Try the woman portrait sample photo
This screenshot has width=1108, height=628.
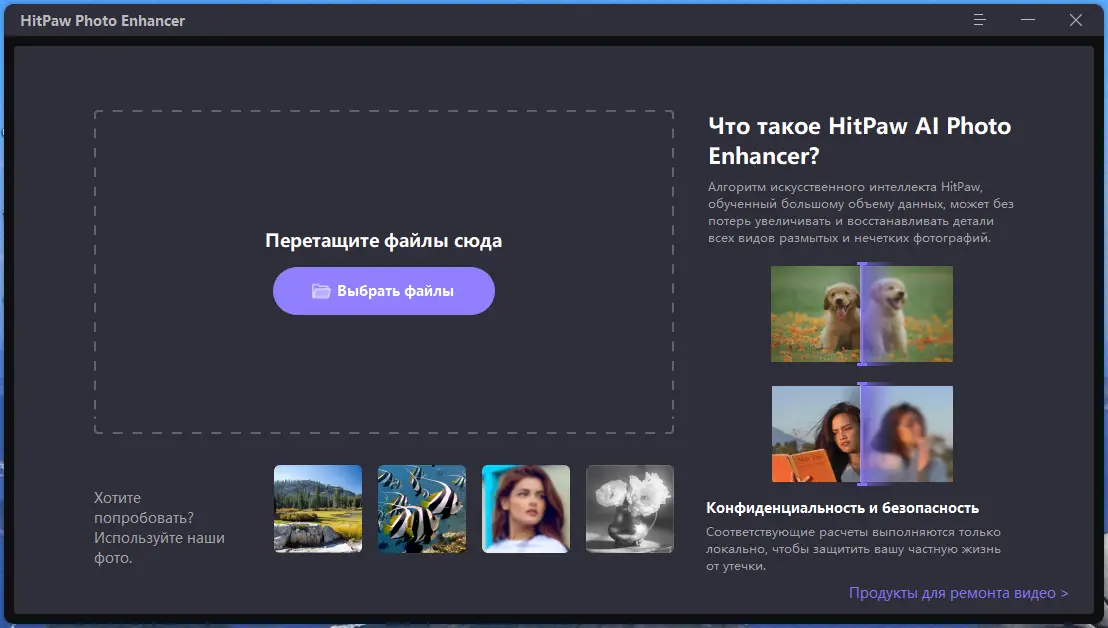[525, 508]
